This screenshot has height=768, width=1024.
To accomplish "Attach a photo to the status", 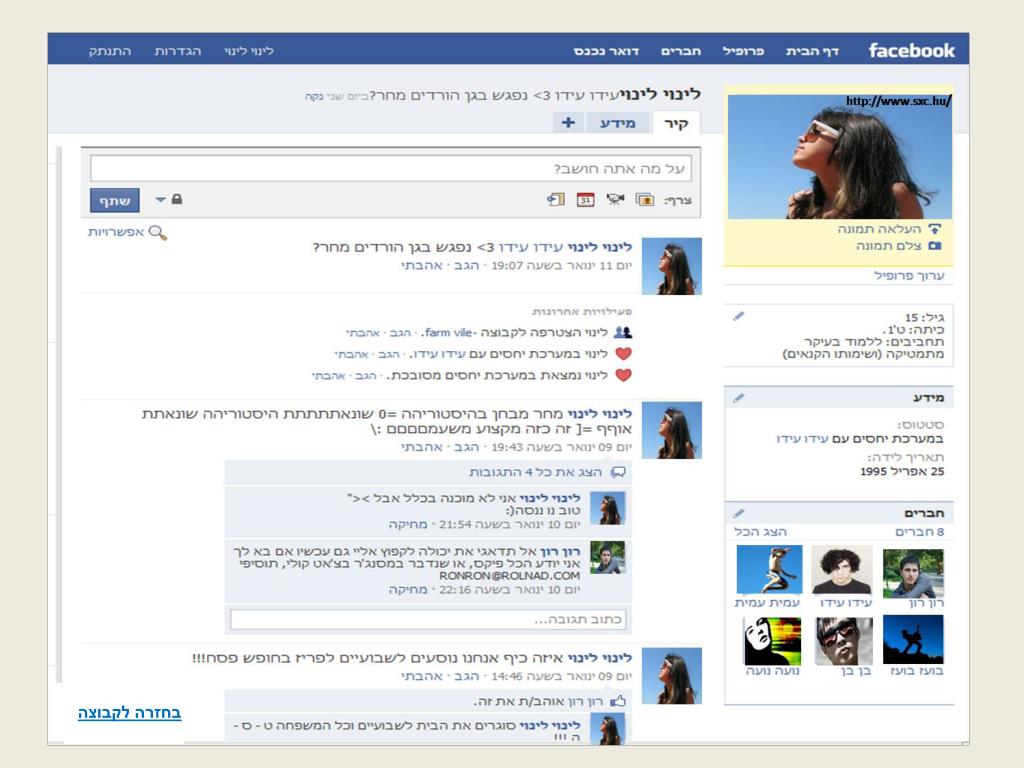I will 645,200.
